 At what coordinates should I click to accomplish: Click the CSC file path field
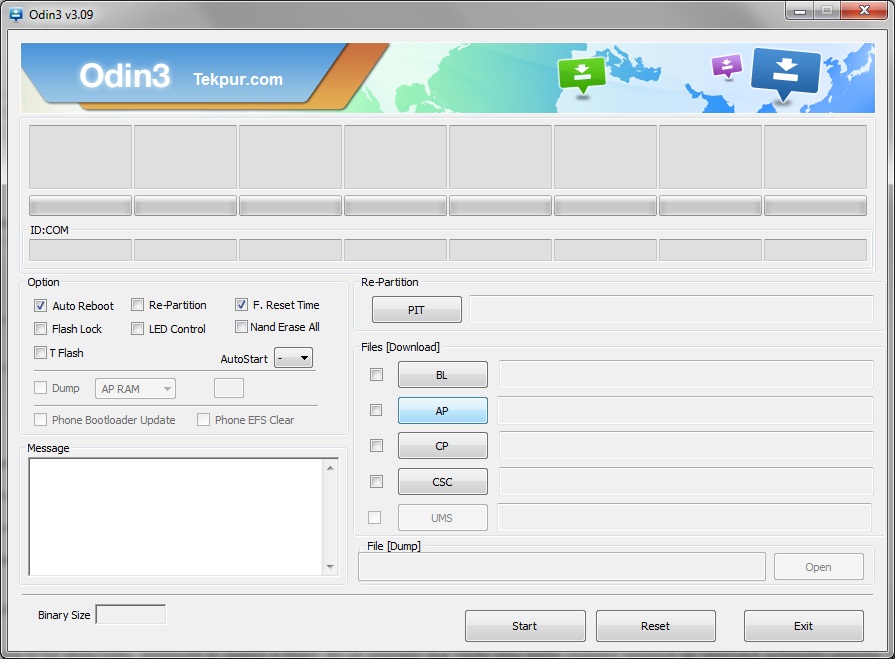686,482
